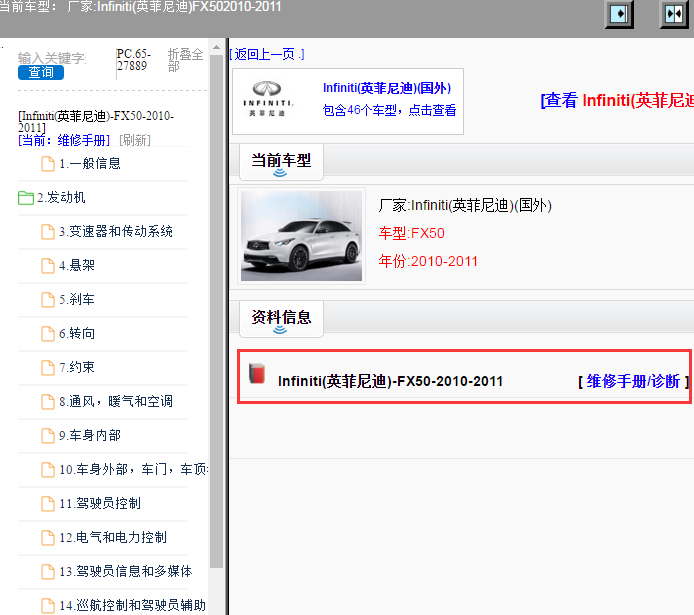The image size is (694, 615).
Task: Open the 9.车身内部 section
Action: 90,435
